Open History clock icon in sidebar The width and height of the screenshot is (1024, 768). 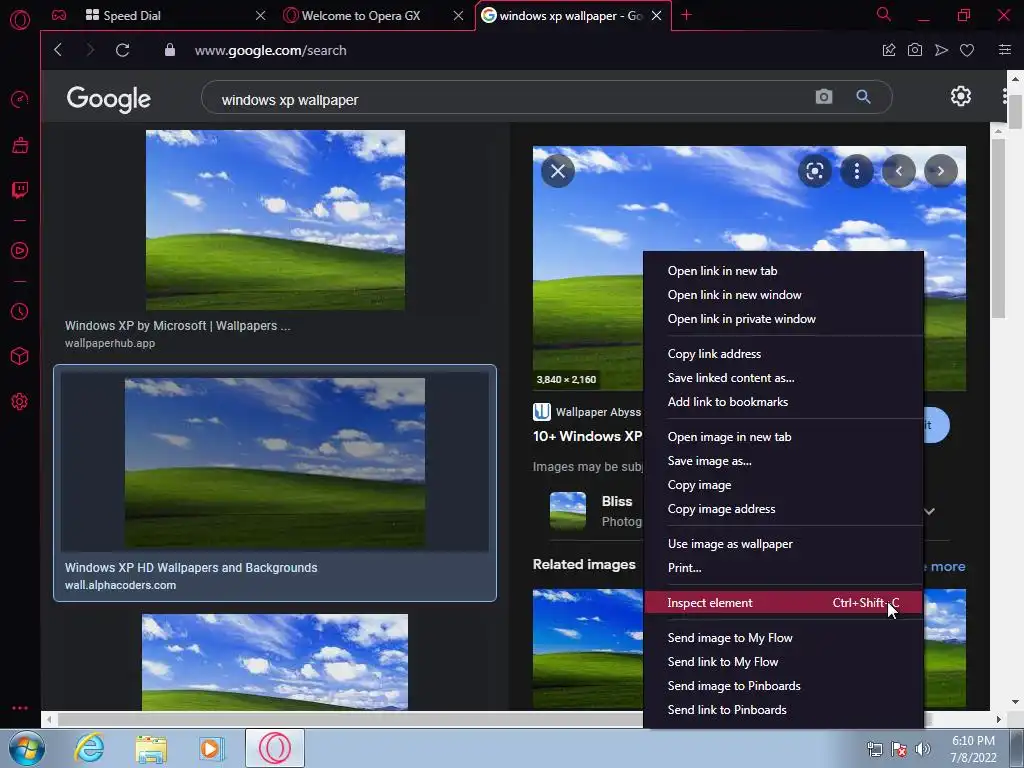click(x=20, y=312)
